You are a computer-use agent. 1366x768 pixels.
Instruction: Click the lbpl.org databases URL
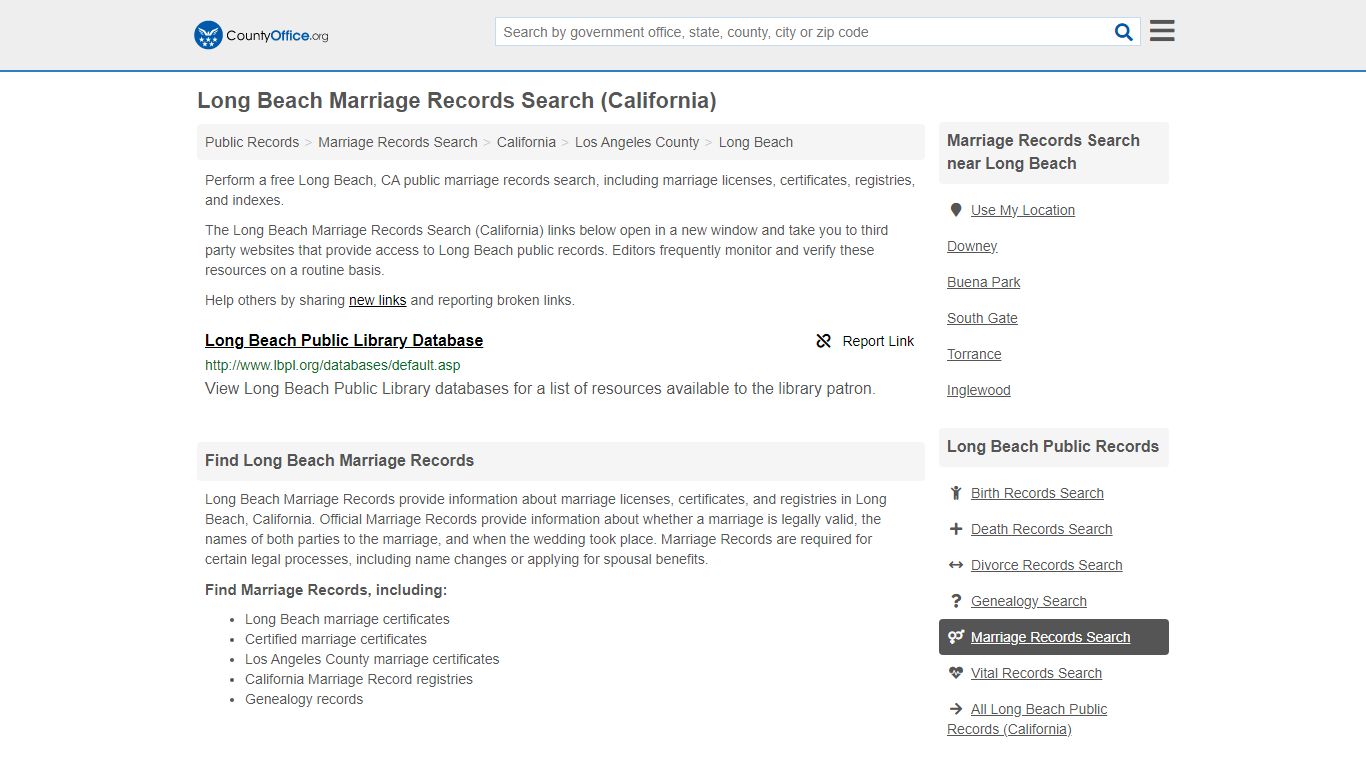click(x=333, y=365)
